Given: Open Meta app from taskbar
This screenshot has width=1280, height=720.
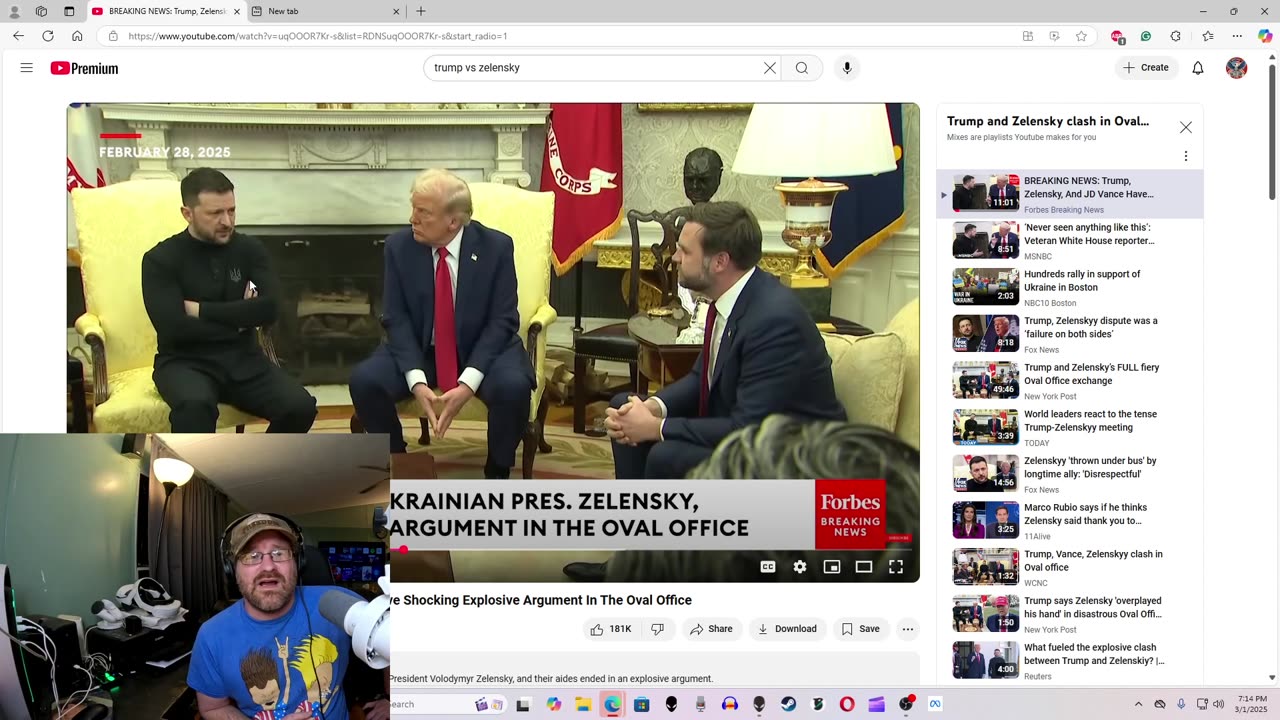Looking at the screenshot, I should click(x=935, y=704).
